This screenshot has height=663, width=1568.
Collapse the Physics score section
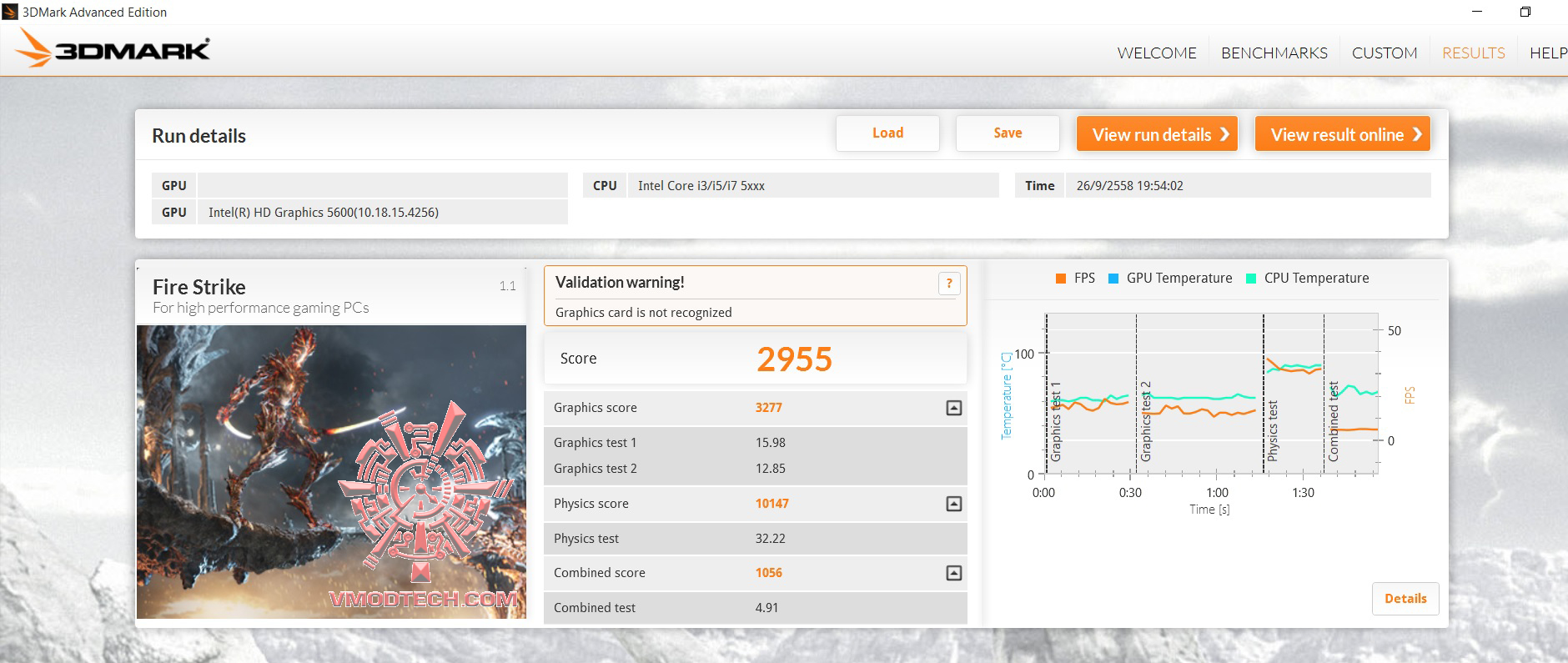[x=953, y=504]
